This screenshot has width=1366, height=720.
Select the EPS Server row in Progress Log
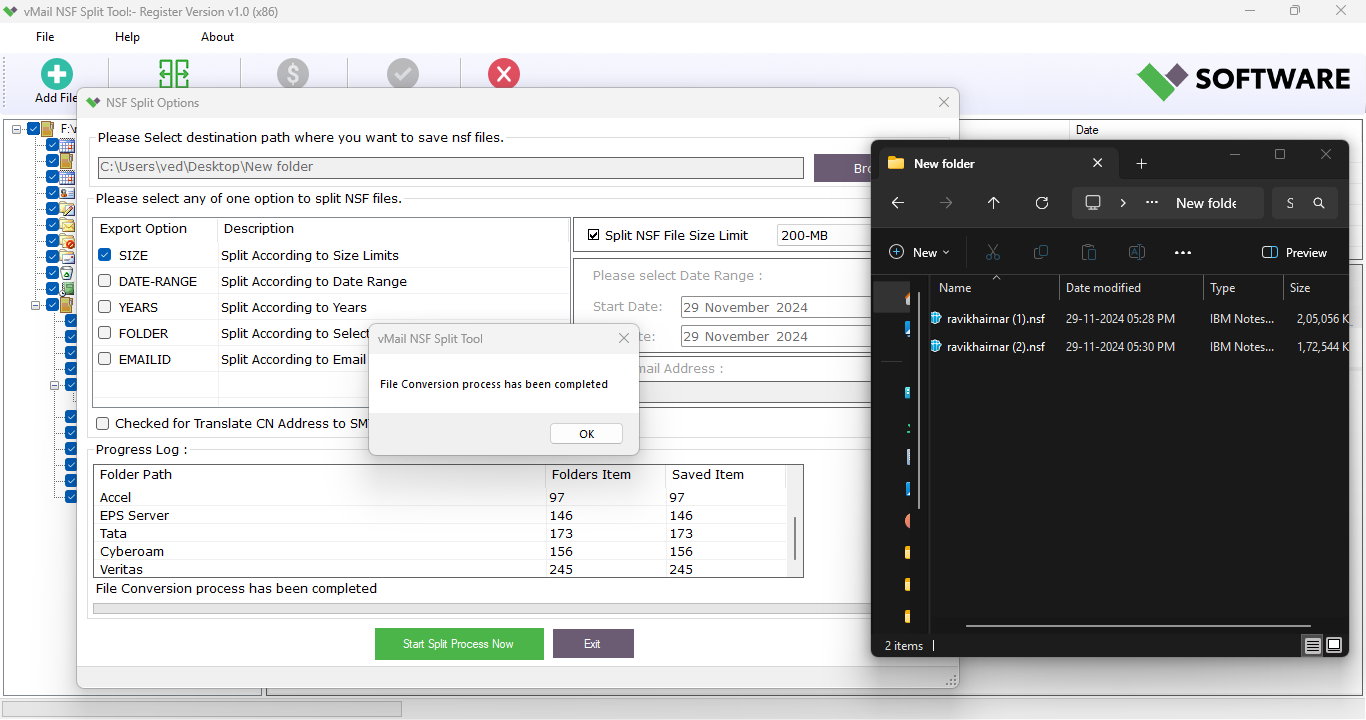coord(440,516)
